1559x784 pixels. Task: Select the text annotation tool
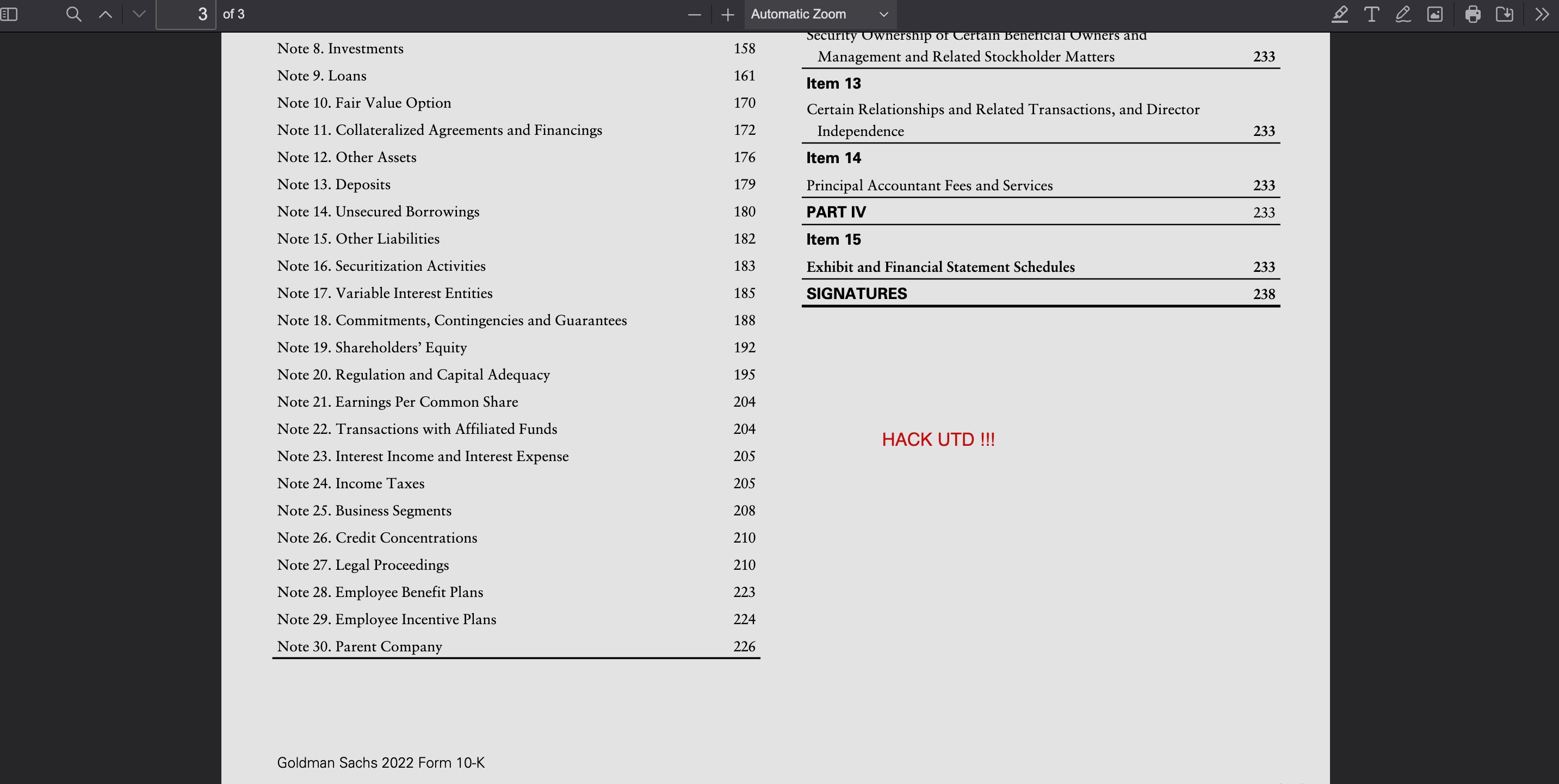[1371, 14]
